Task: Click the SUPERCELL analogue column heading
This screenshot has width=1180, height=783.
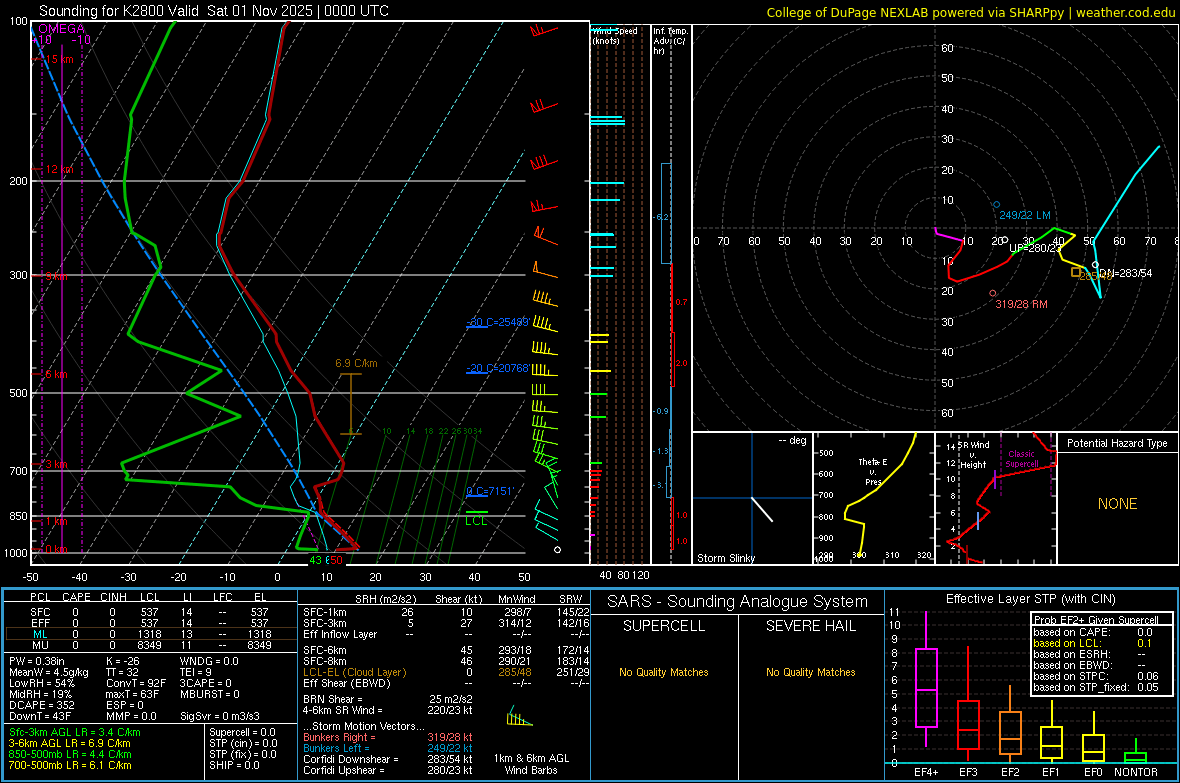Action: pyautogui.click(x=664, y=626)
